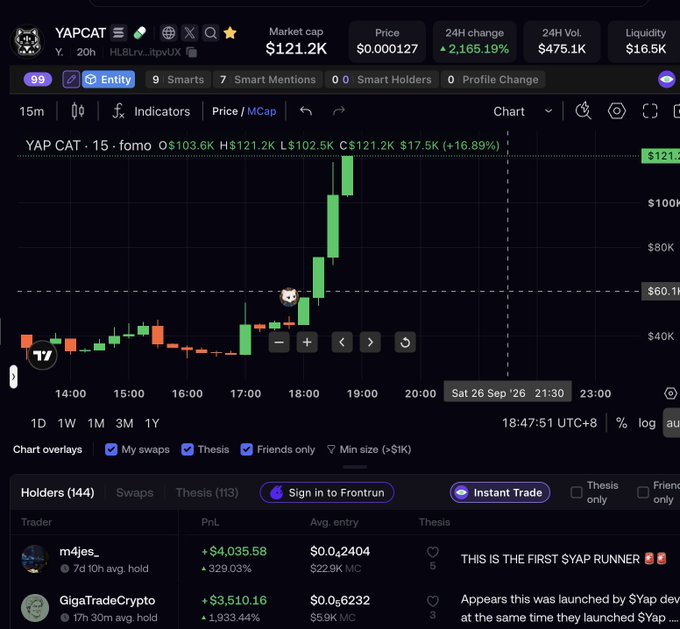Reset the chart view
Image resolution: width=680 pixels, height=629 pixels.
coord(405,342)
